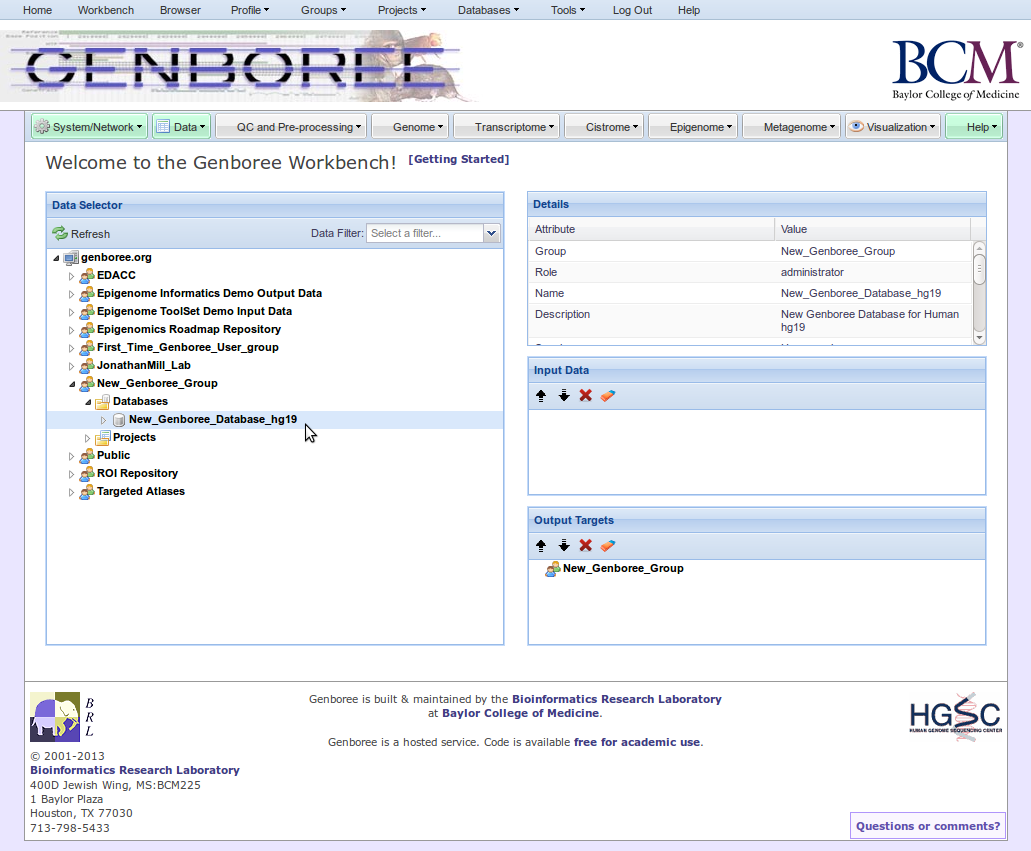
Task: Open the Databases top menu
Action: click(488, 10)
